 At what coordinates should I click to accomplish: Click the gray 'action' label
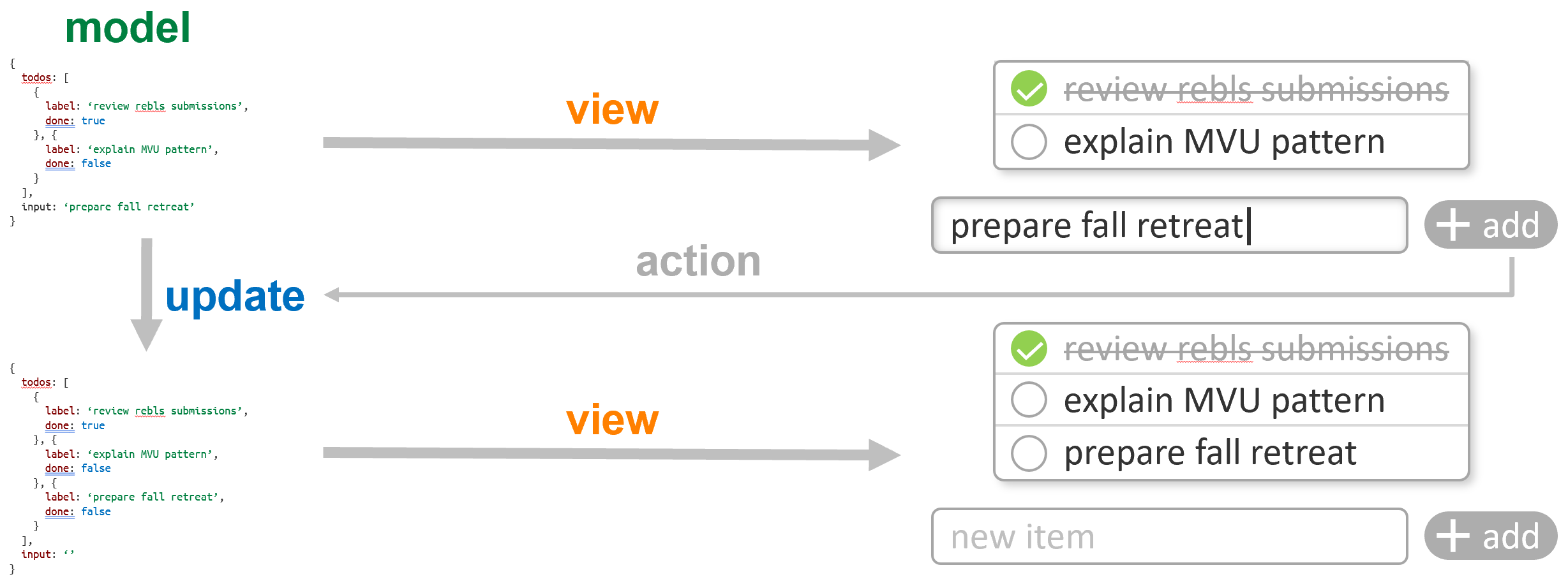698,261
